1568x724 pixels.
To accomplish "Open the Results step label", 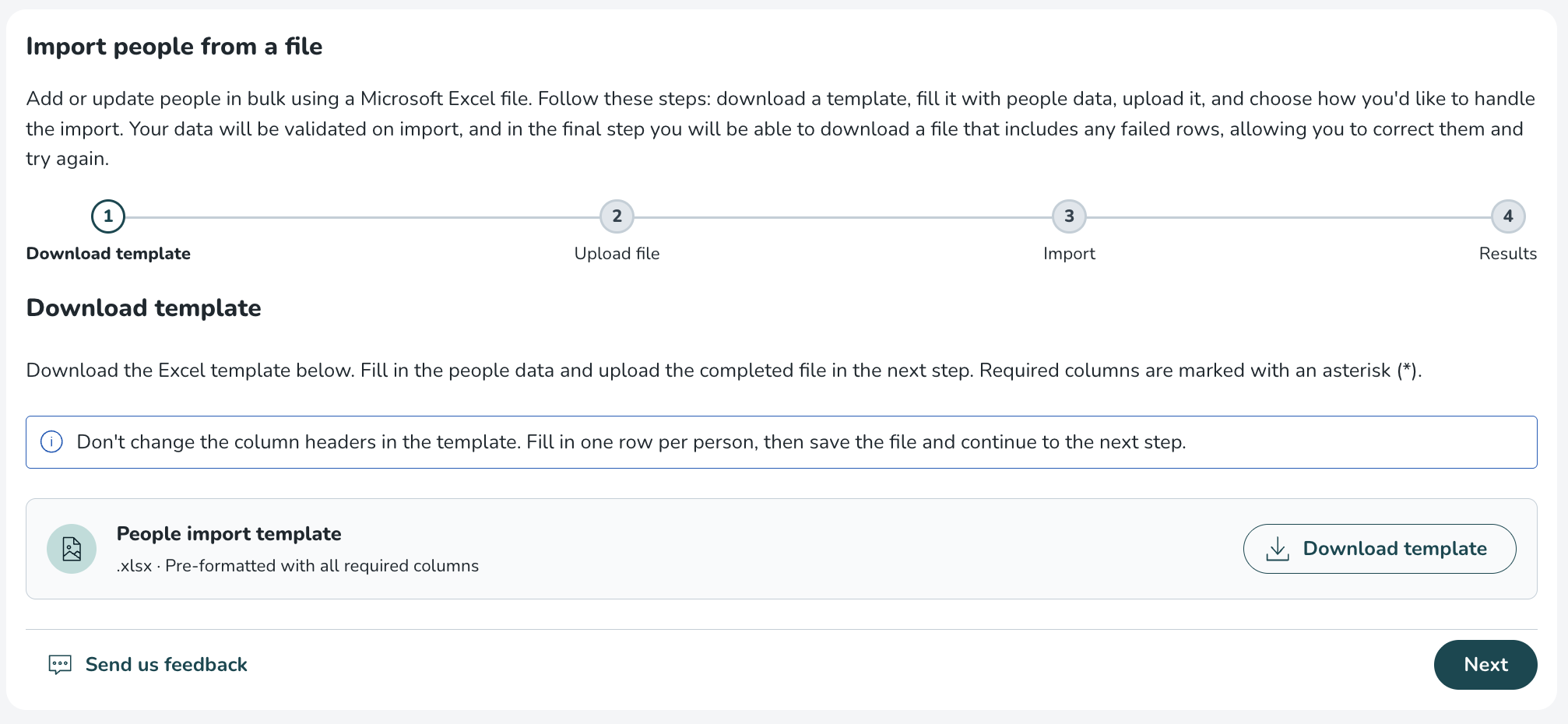I will click(1507, 254).
